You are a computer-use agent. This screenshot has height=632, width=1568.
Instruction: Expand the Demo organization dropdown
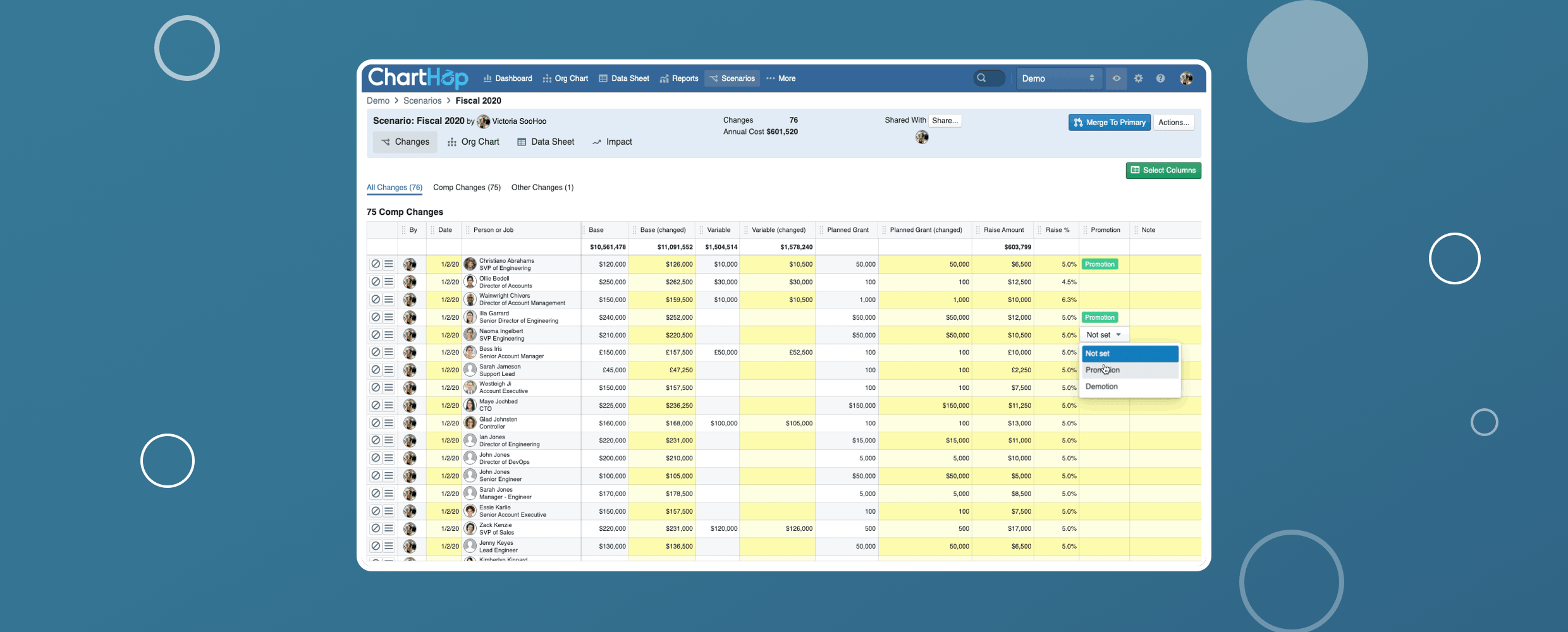1058,78
